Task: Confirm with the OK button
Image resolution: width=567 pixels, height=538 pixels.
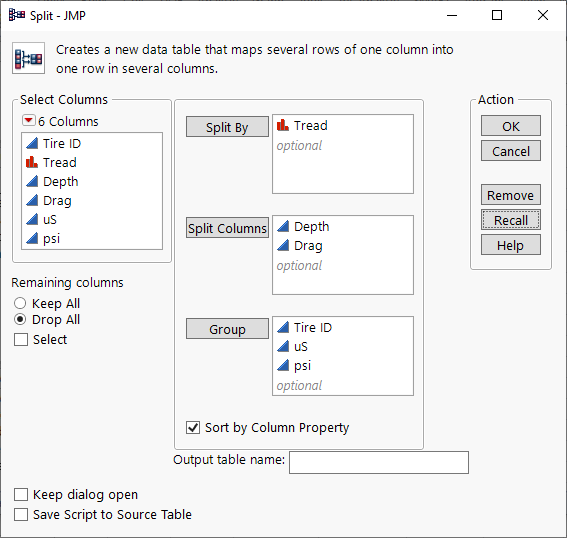Action: (x=511, y=126)
